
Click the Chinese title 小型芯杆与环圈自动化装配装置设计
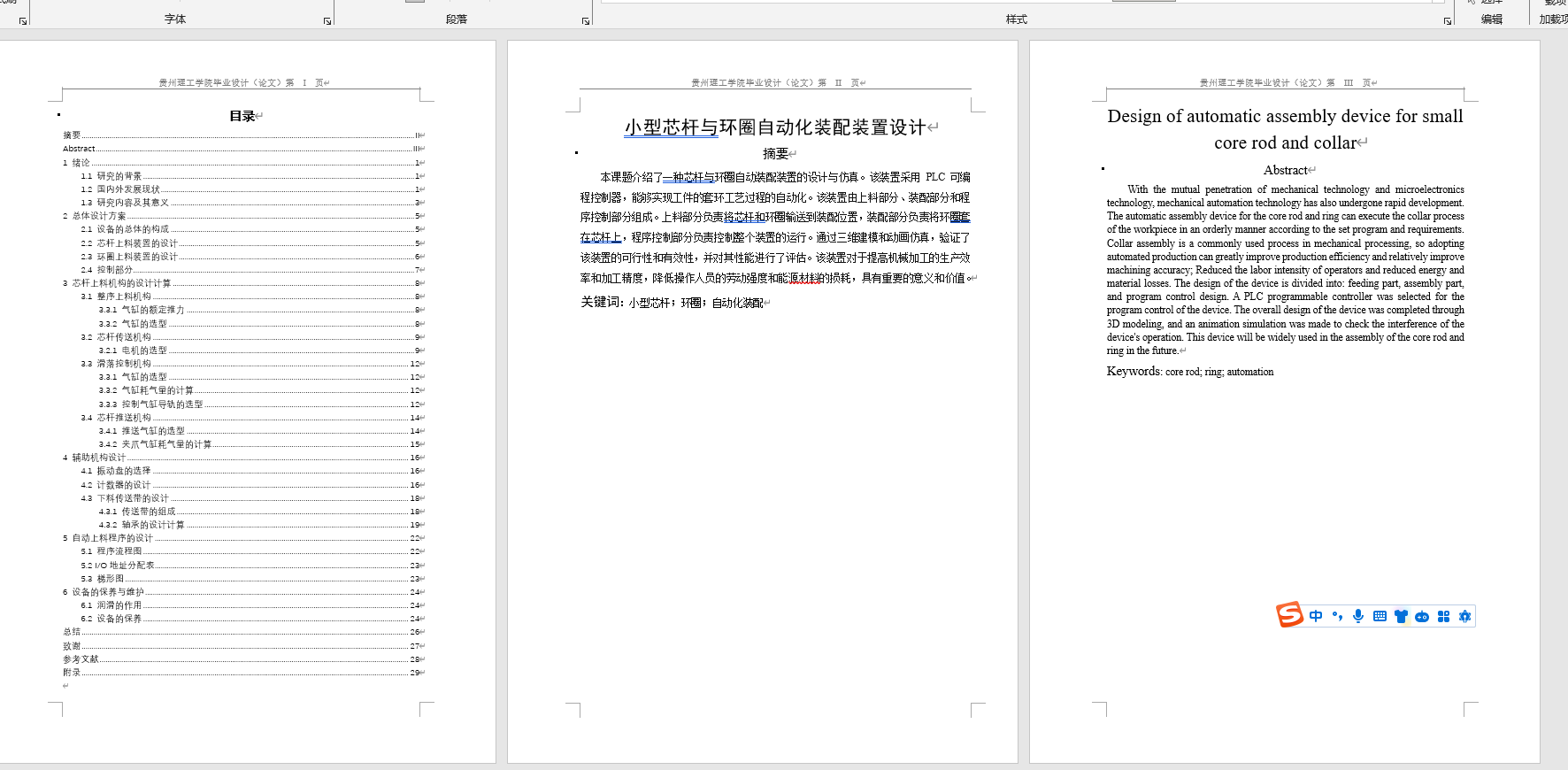(775, 127)
